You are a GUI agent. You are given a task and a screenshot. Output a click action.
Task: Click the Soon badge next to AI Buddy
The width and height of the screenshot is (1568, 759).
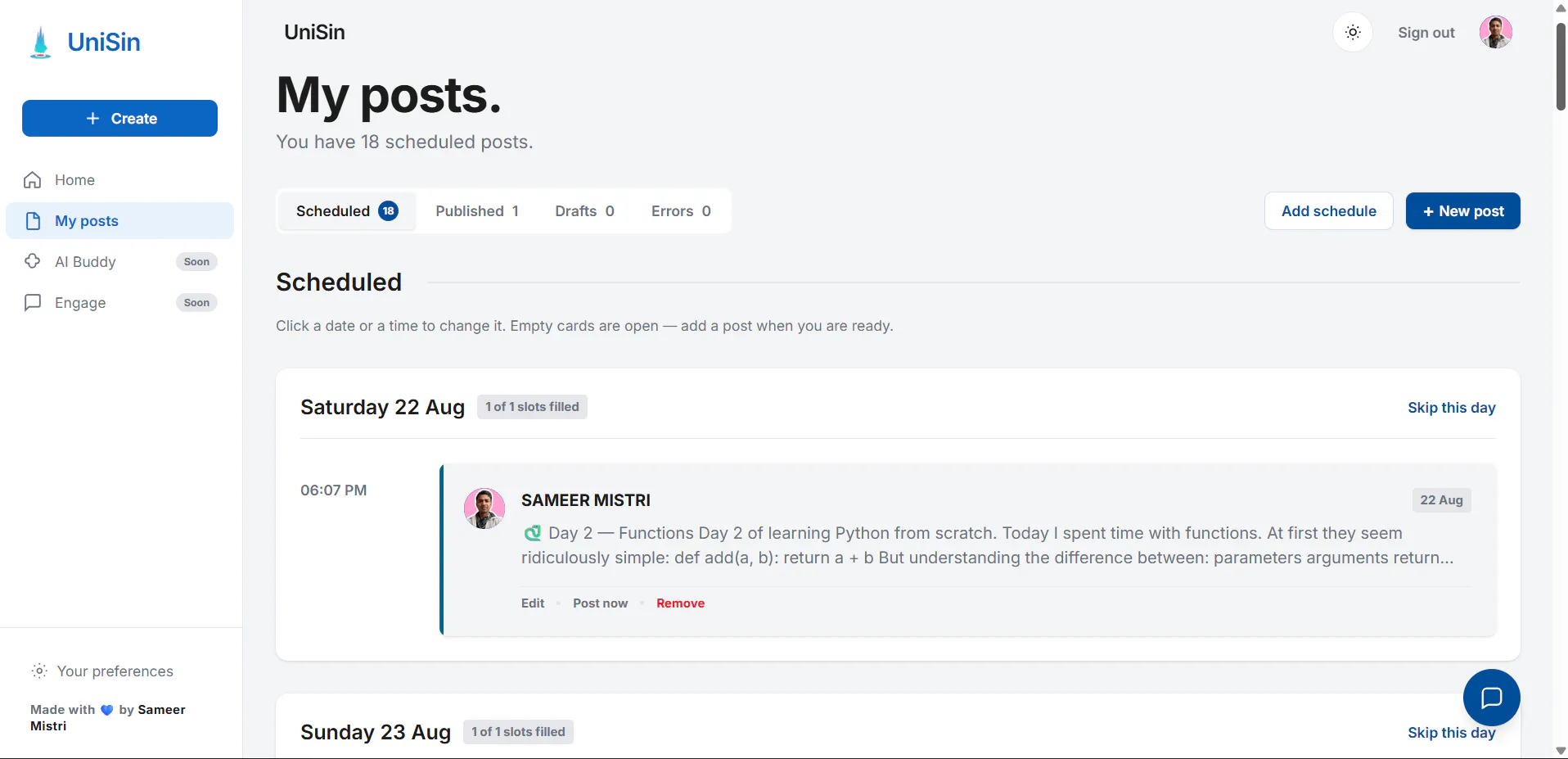(x=196, y=262)
